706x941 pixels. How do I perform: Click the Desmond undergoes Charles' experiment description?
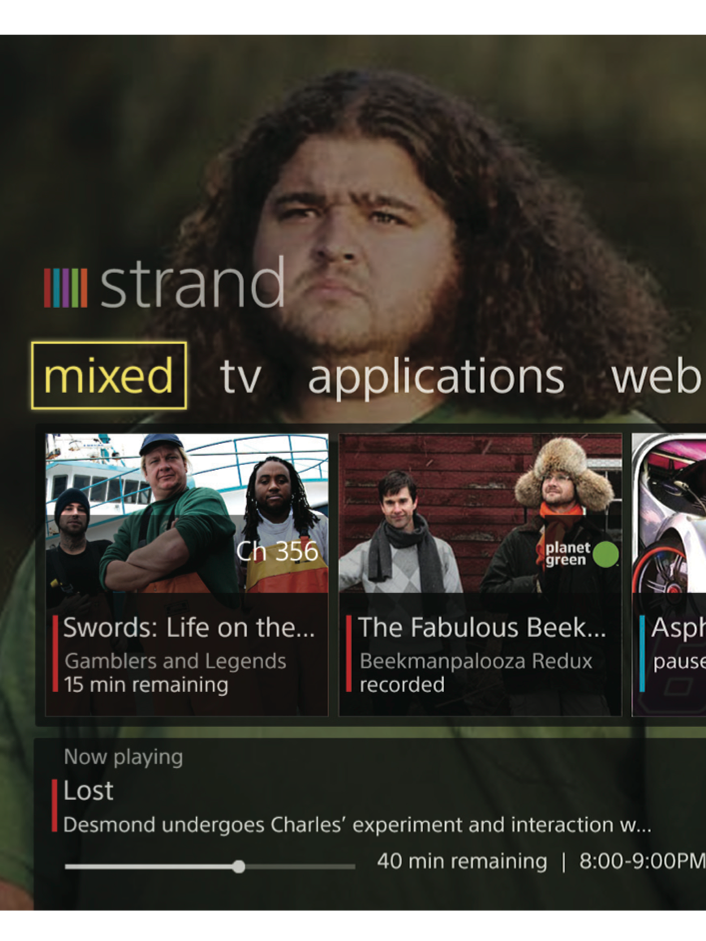point(357,825)
